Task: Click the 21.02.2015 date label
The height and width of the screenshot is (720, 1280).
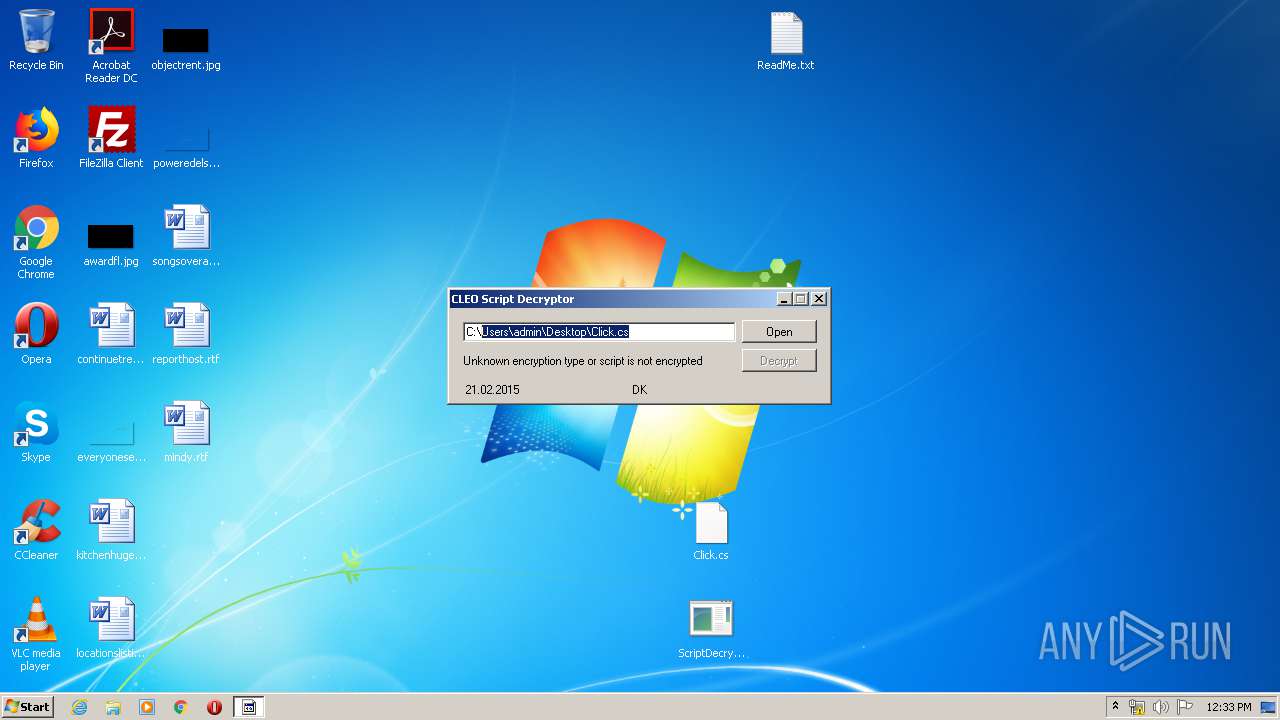Action: click(492, 390)
